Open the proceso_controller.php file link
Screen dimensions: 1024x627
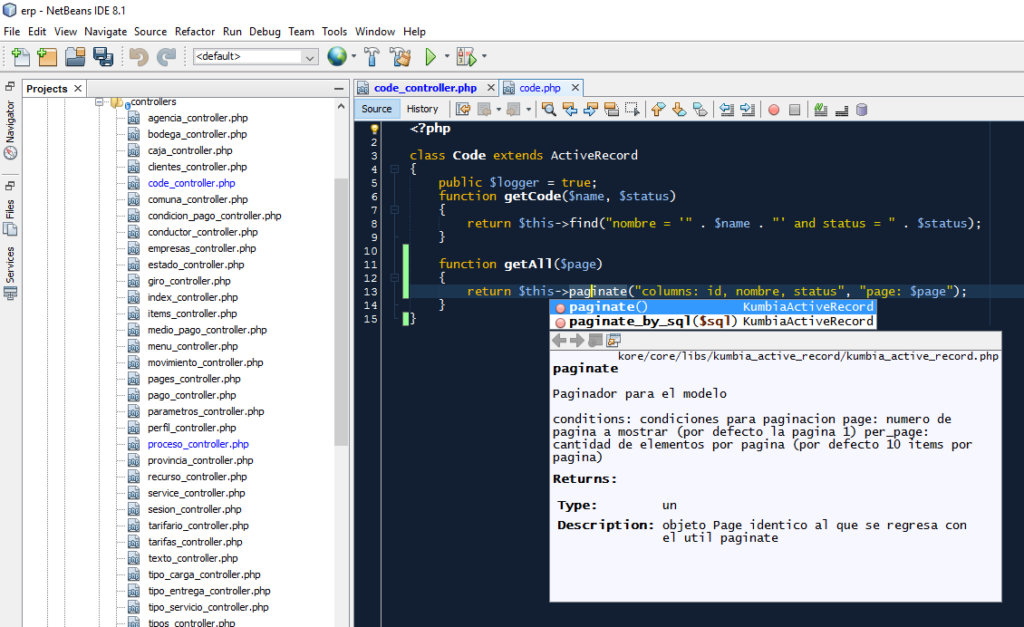(x=197, y=443)
